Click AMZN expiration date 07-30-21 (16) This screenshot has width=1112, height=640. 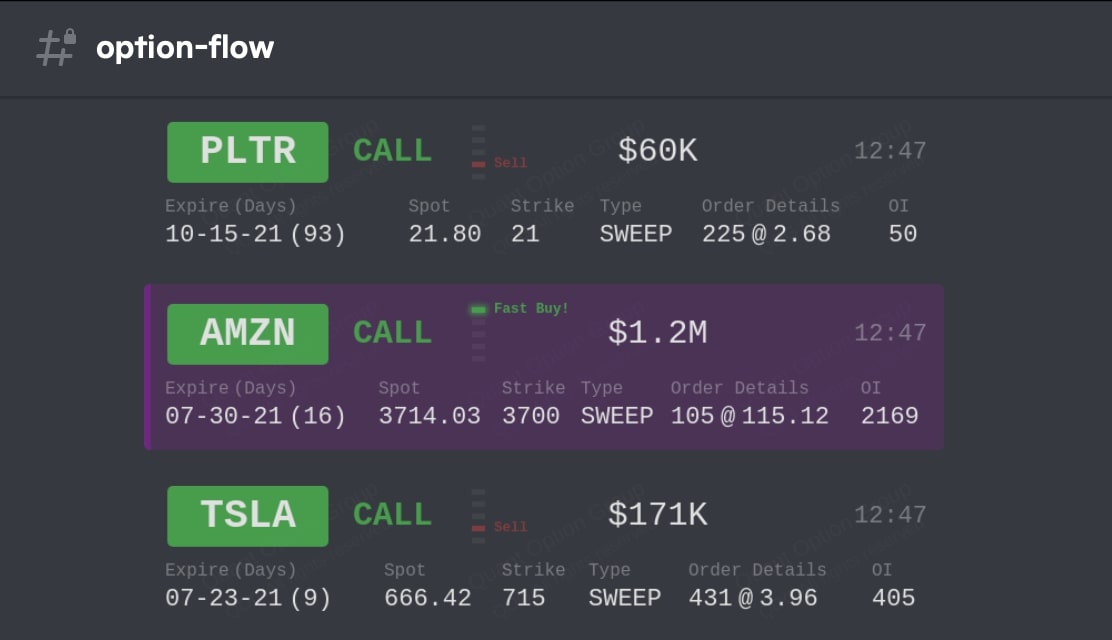coord(255,416)
